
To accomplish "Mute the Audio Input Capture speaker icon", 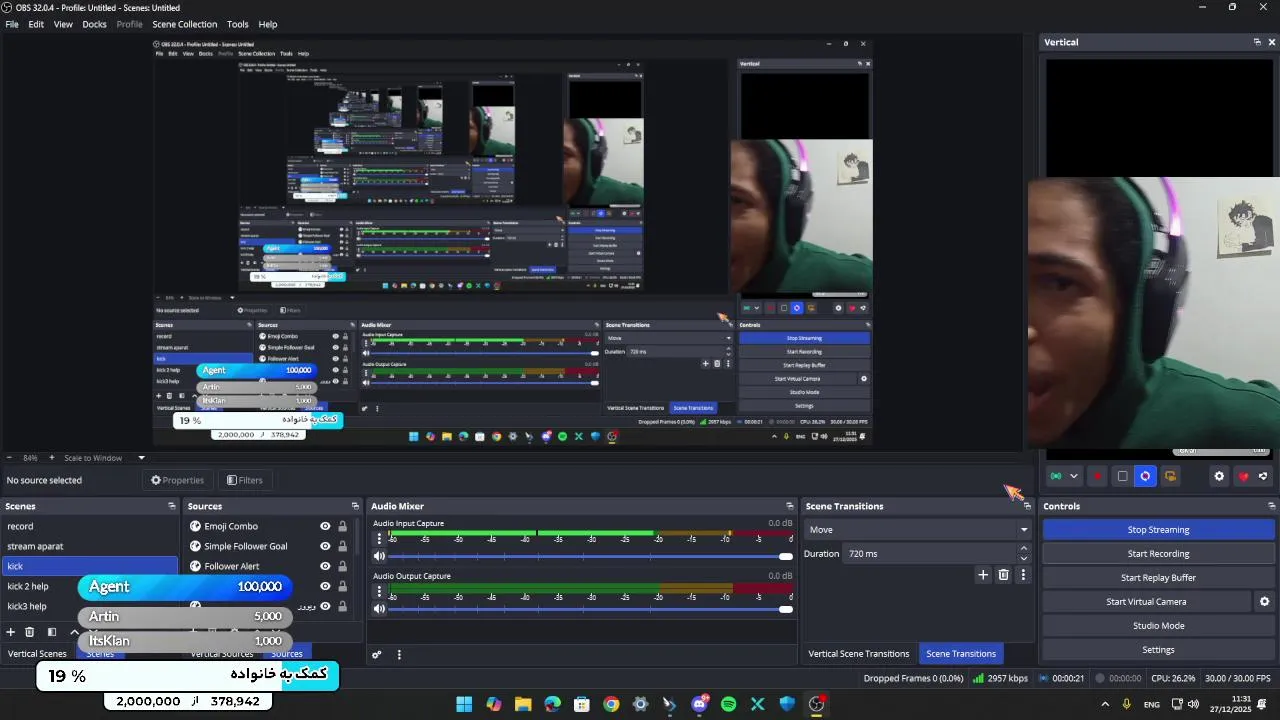I will tap(379, 556).
